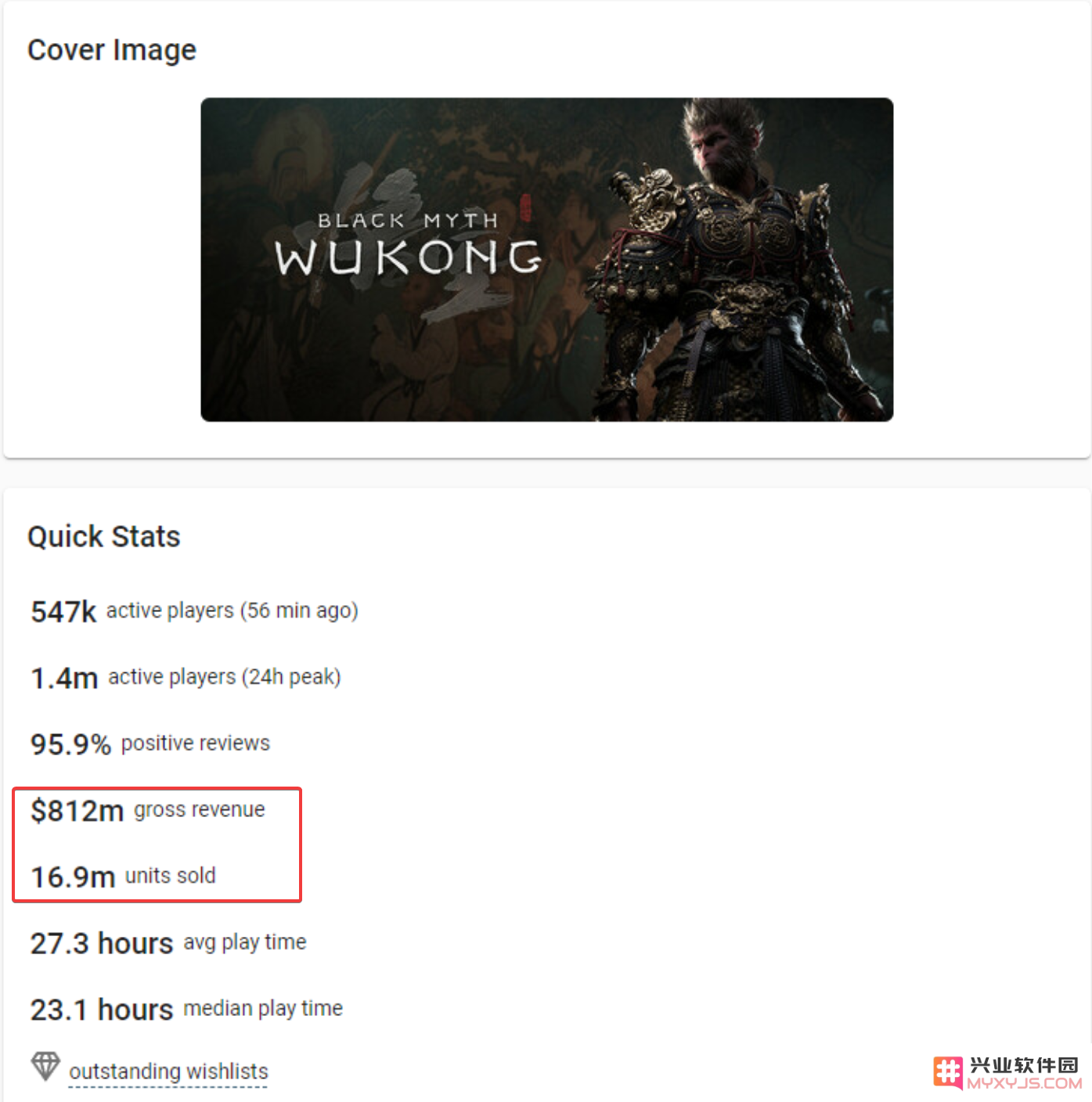Click the '56 min ago' timestamp text

(299, 610)
